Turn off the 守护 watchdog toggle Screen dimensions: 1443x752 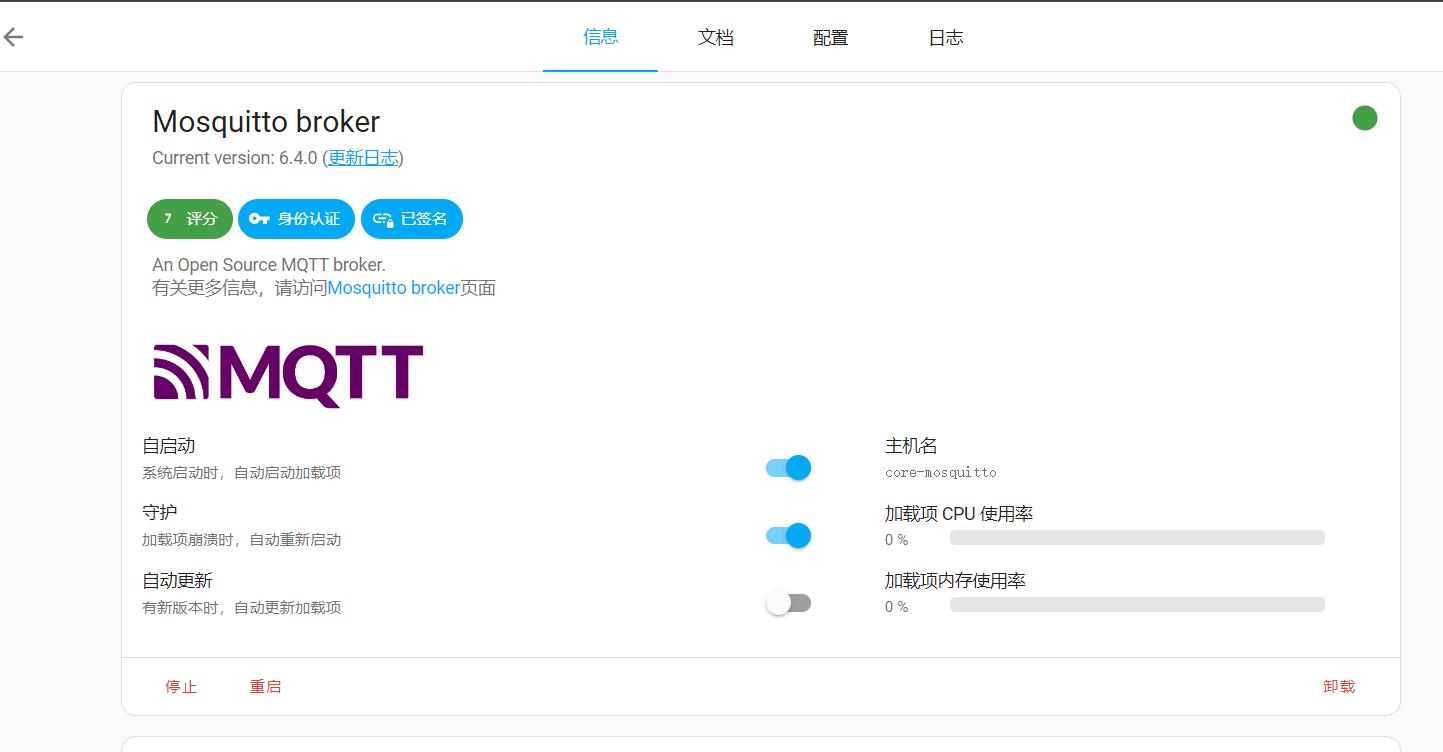(788, 536)
